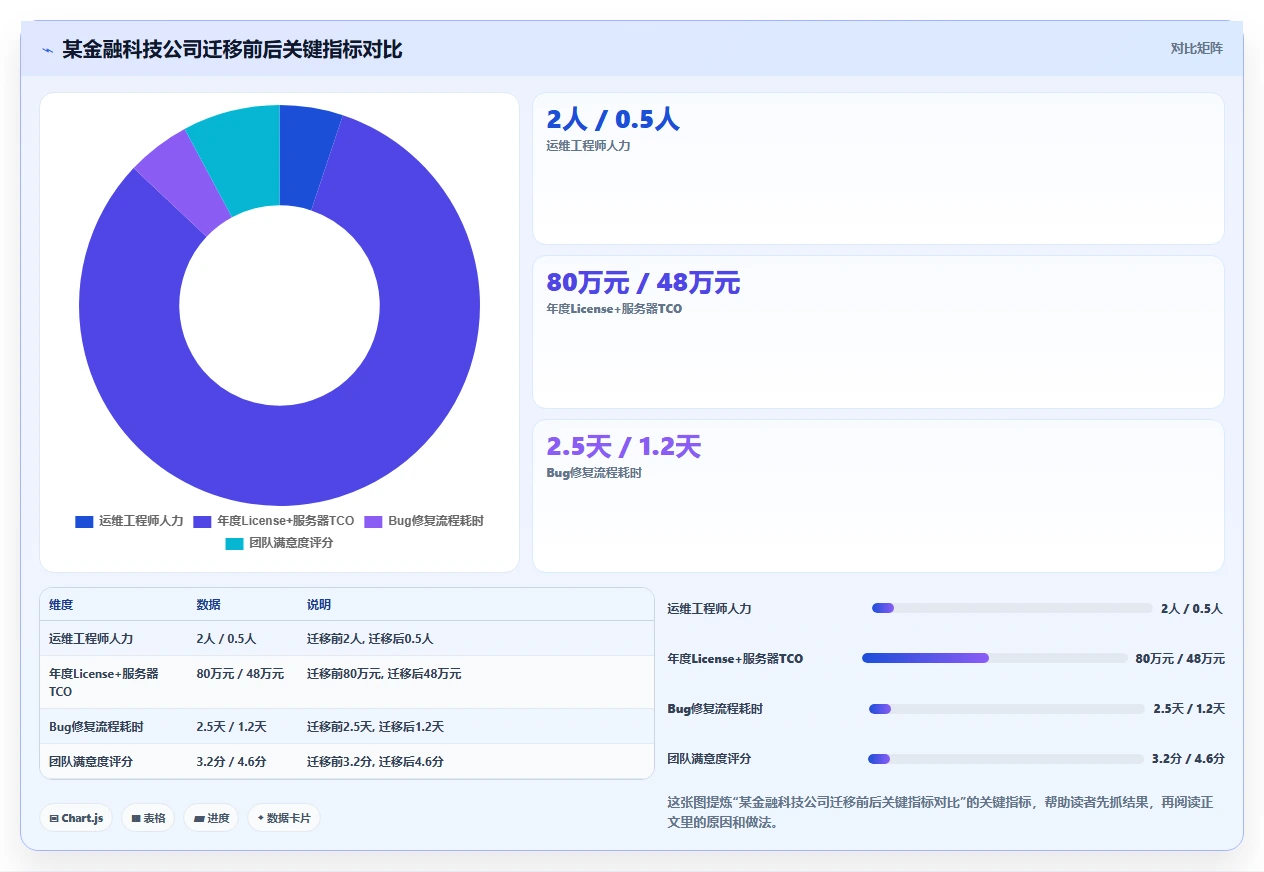Viewport: 1264px width, 872px height.
Task: Click table cell 团队满意度评分
Action: click(x=91, y=762)
